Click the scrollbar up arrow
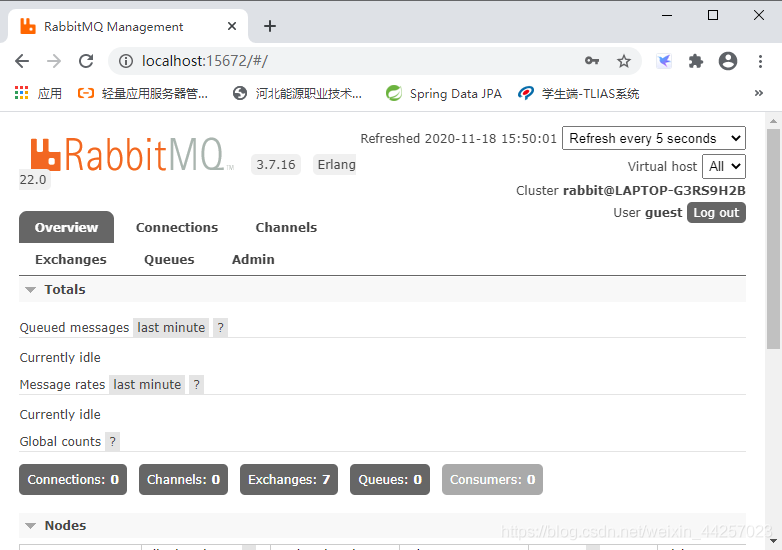 773,121
